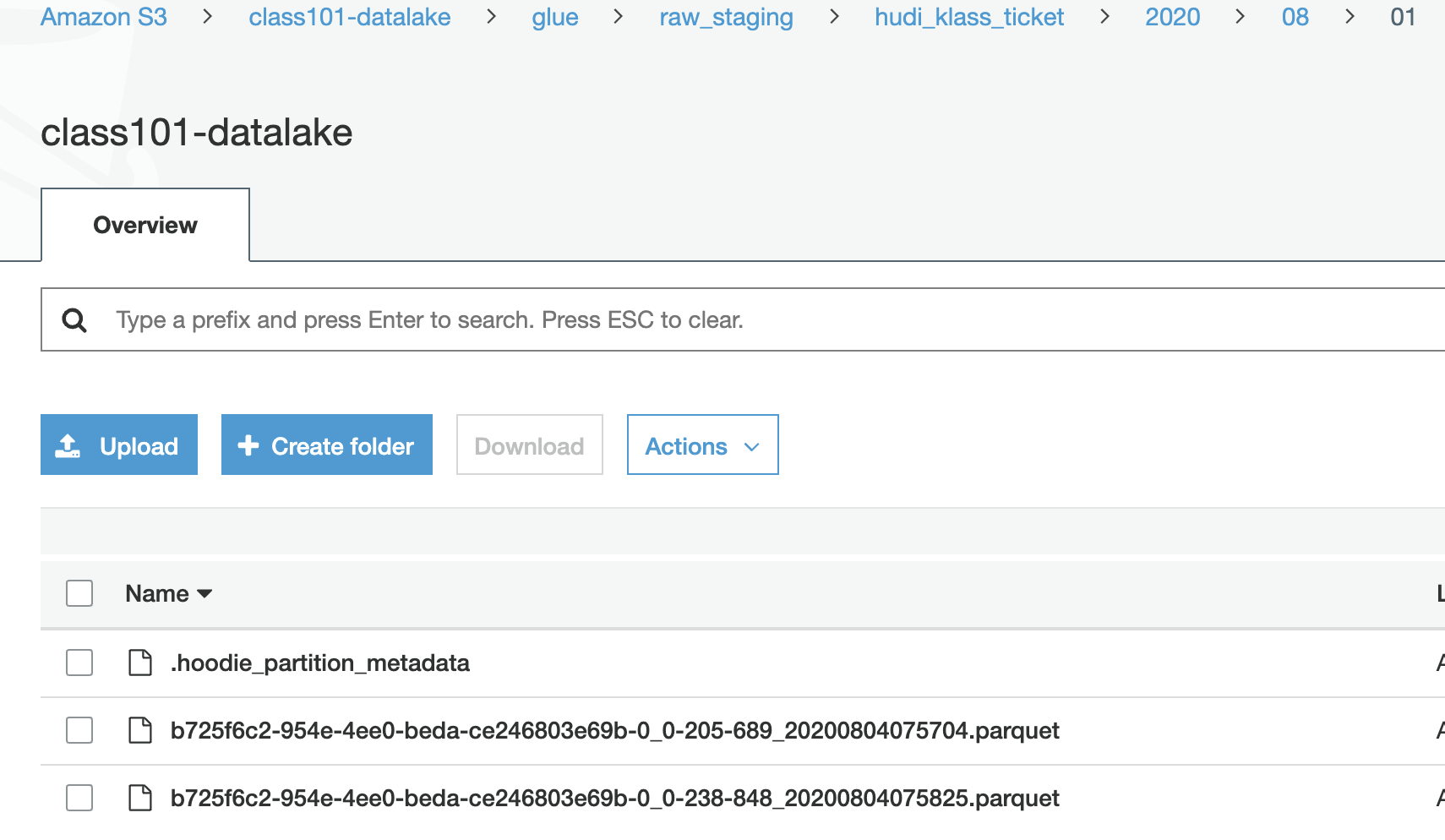Open class101-datalake breadcrumb link
This screenshot has width=1445, height=840.
[x=350, y=17]
